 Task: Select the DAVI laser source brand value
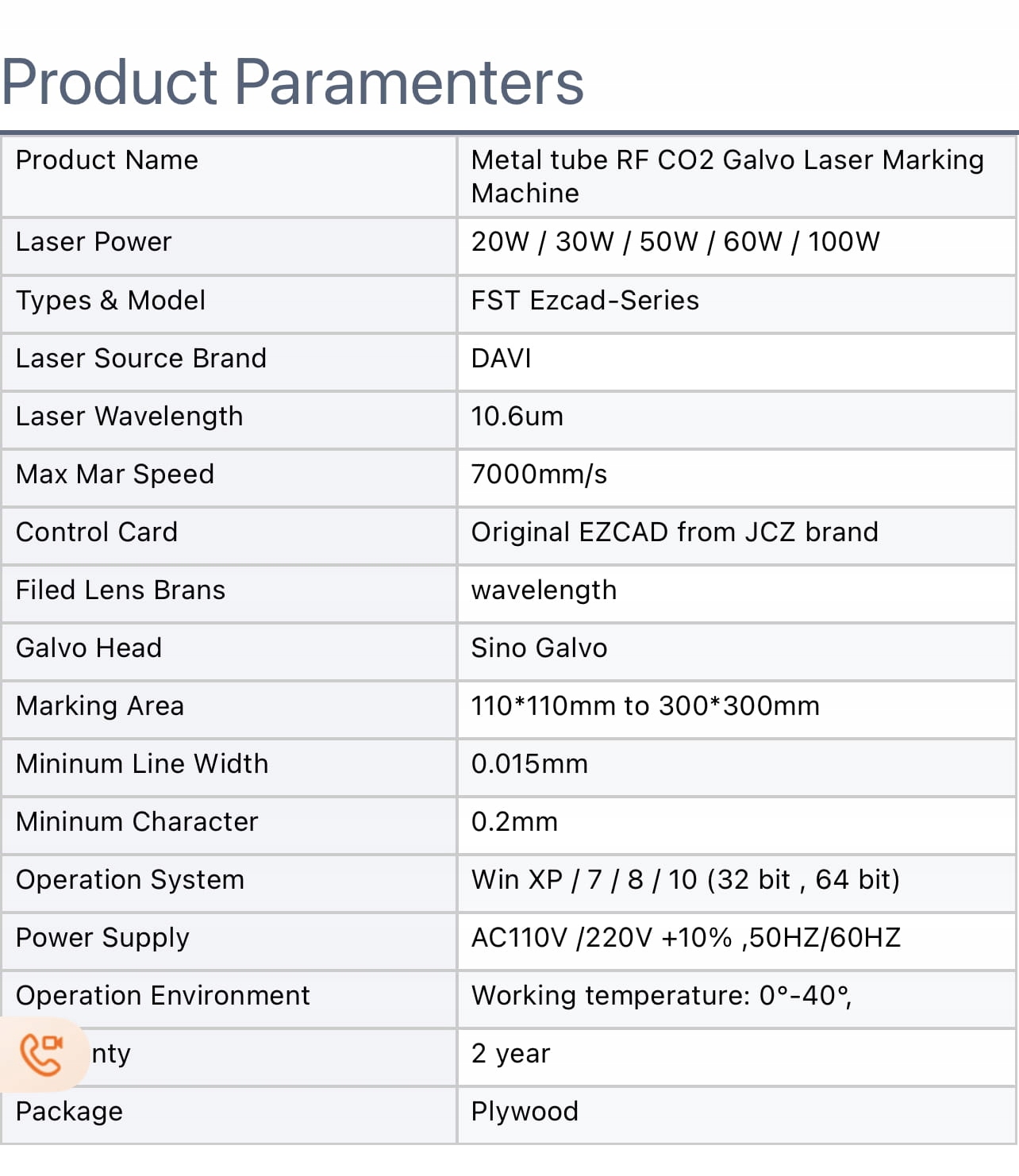(502, 359)
